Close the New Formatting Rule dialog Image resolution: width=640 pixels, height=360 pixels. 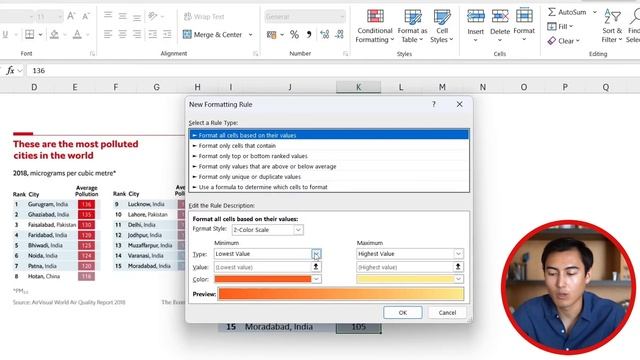point(460,104)
